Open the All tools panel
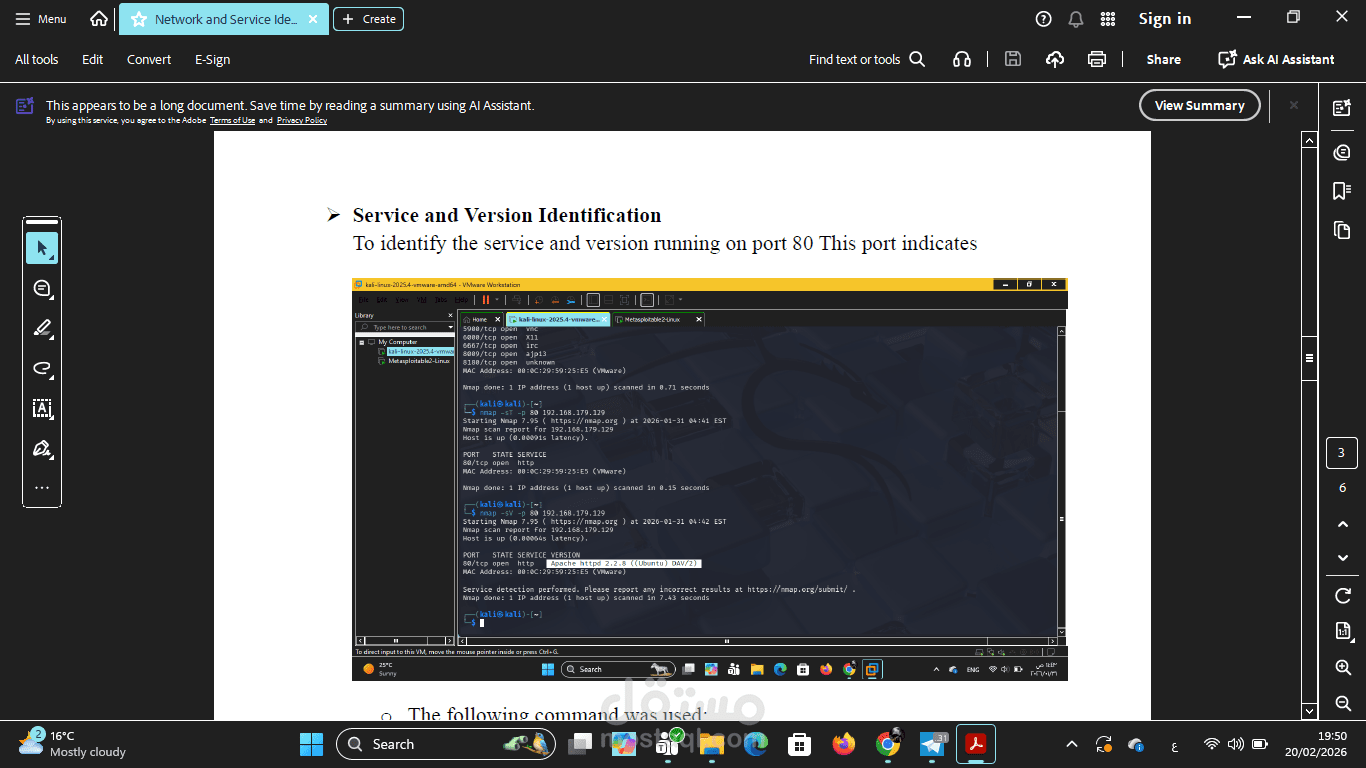Screen dimensions: 1366x768 [x=37, y=59]
